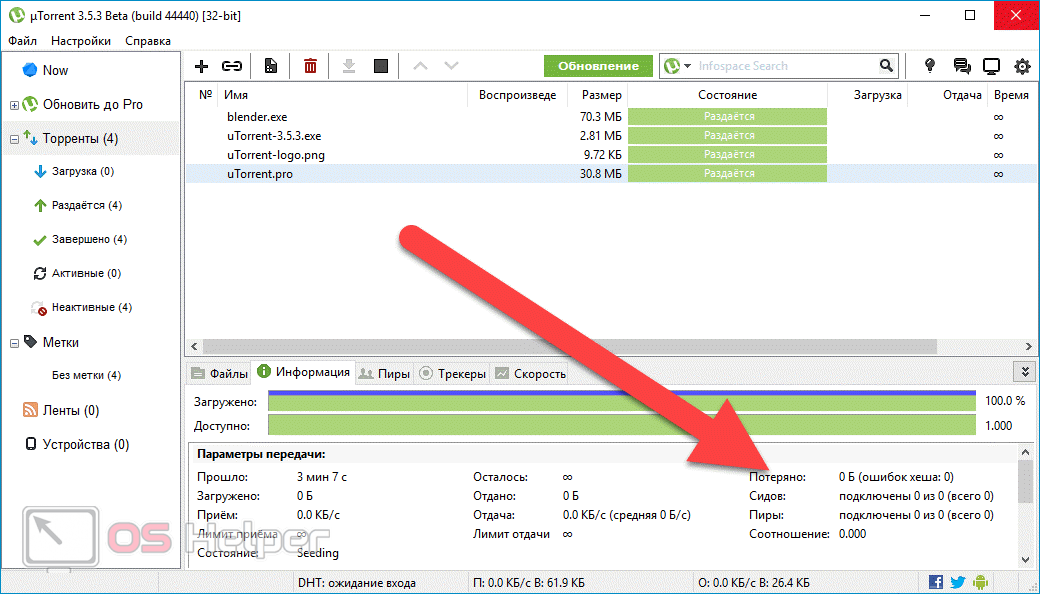Click the Facebook icon in status bar
Viewport: 1040px width, 594px height.
click(x=936, y=582)
